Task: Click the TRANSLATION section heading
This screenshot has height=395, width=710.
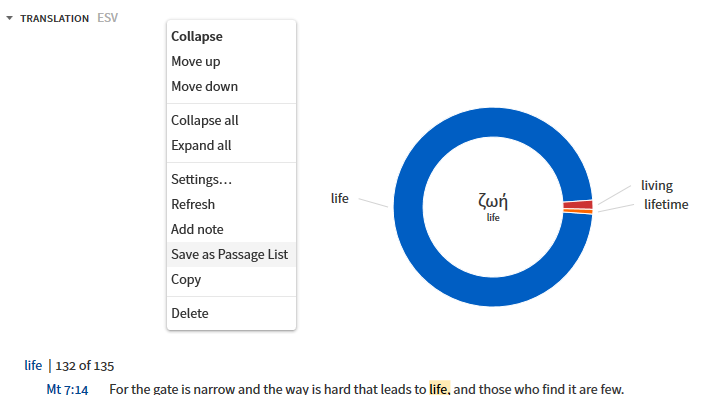Action: tap(54, 19)
